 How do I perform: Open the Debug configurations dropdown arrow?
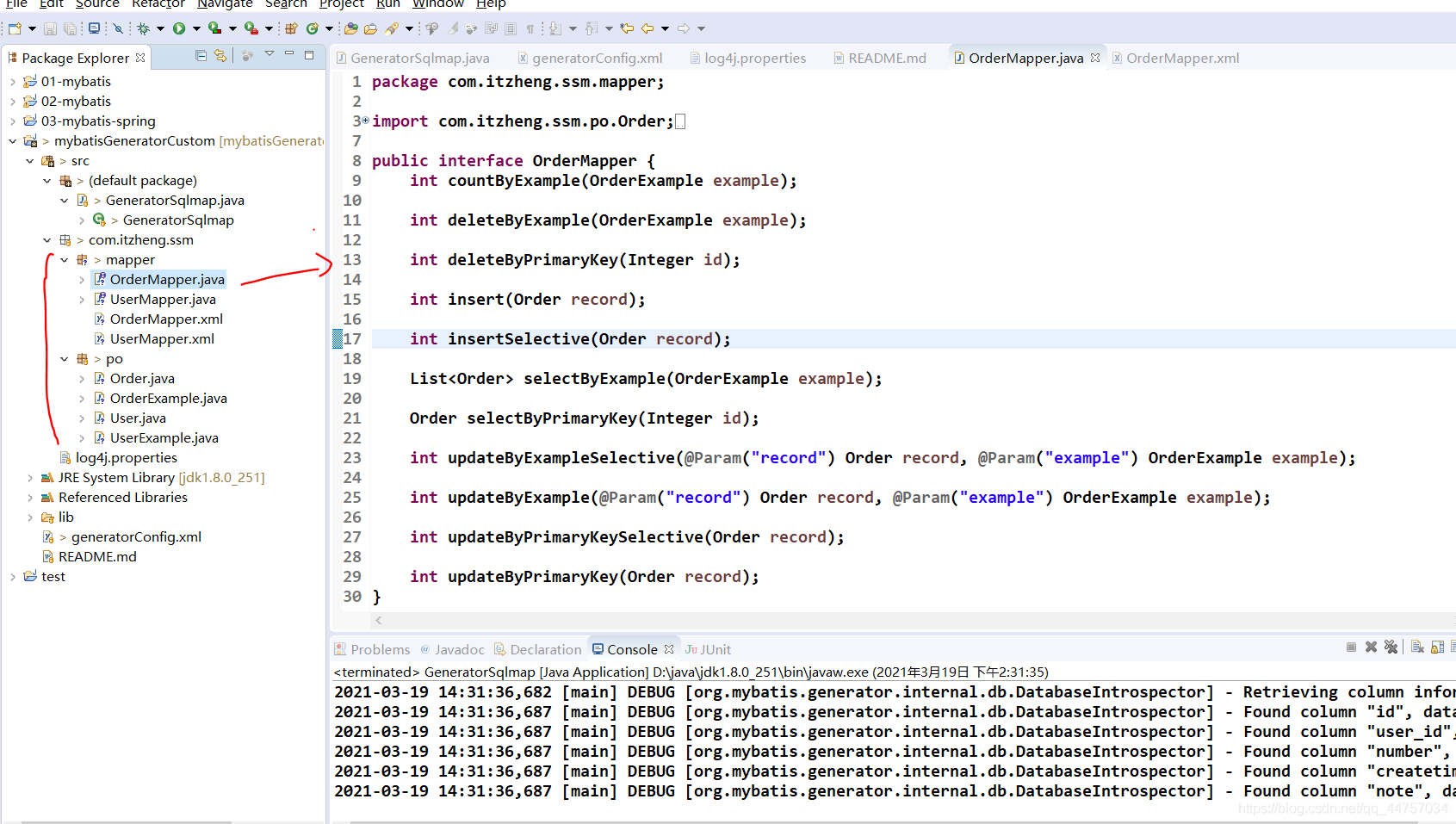pos(160,28)
